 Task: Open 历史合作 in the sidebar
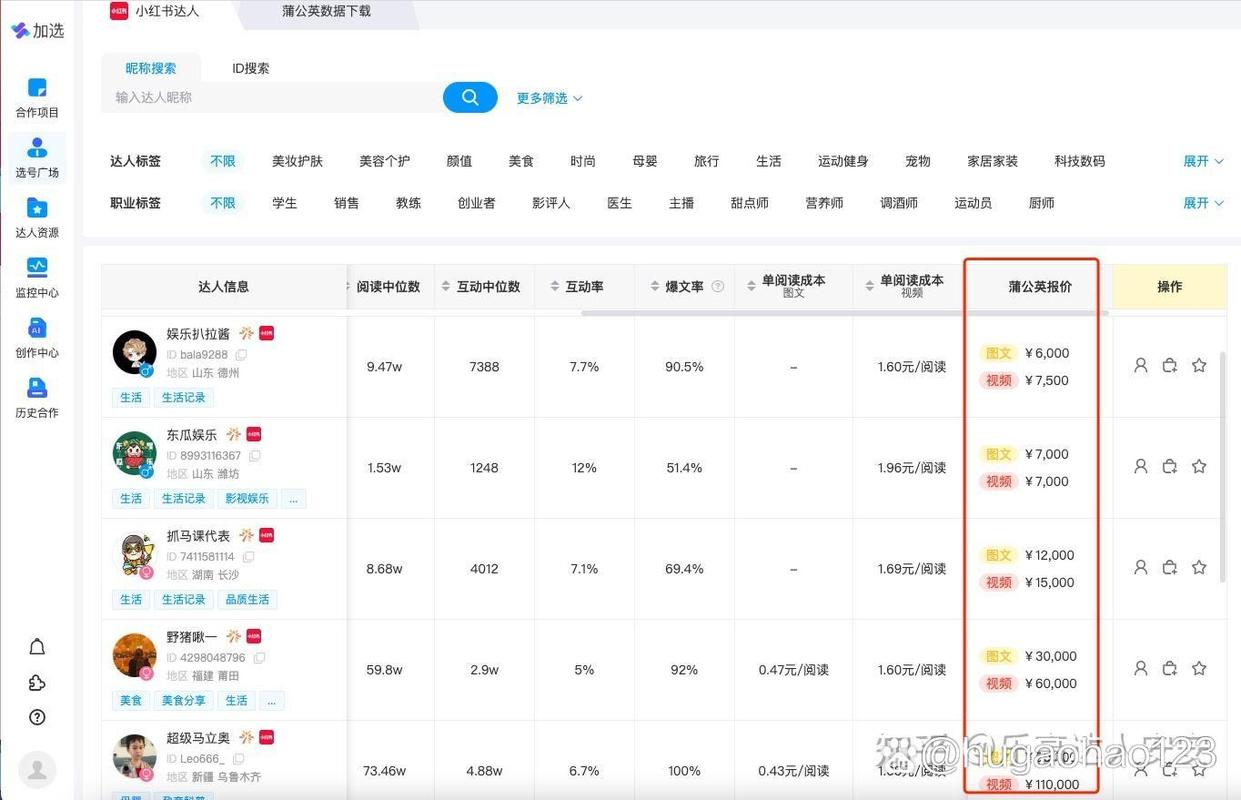tap(37, 397)
